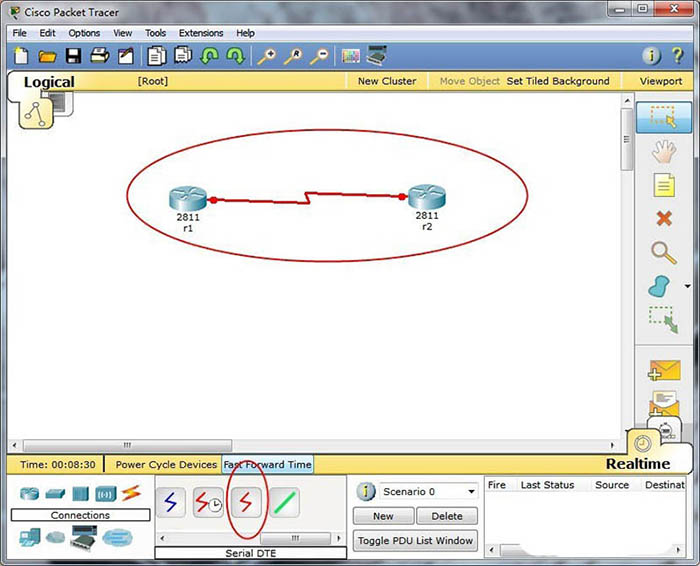Select the Connections lightning category icon
Viewport: 700px width, 566px height.
(x=131, y=493)
